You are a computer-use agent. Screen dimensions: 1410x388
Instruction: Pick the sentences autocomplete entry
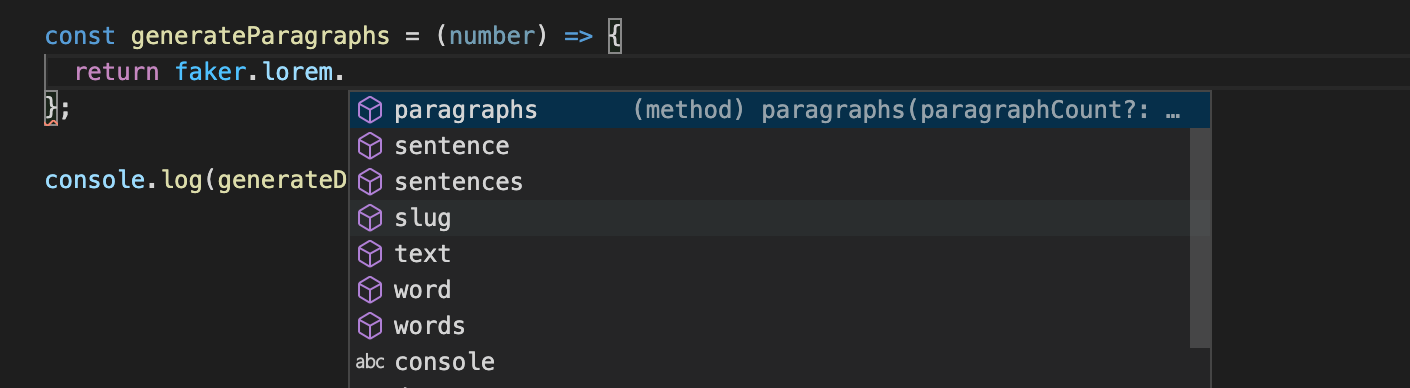point(770,182)
